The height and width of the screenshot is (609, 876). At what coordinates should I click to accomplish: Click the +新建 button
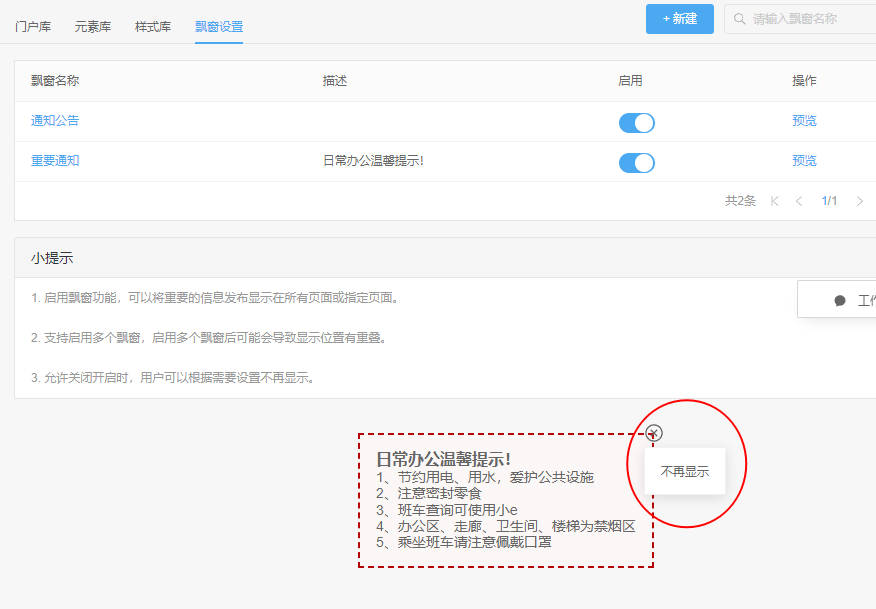pos(680,19)
